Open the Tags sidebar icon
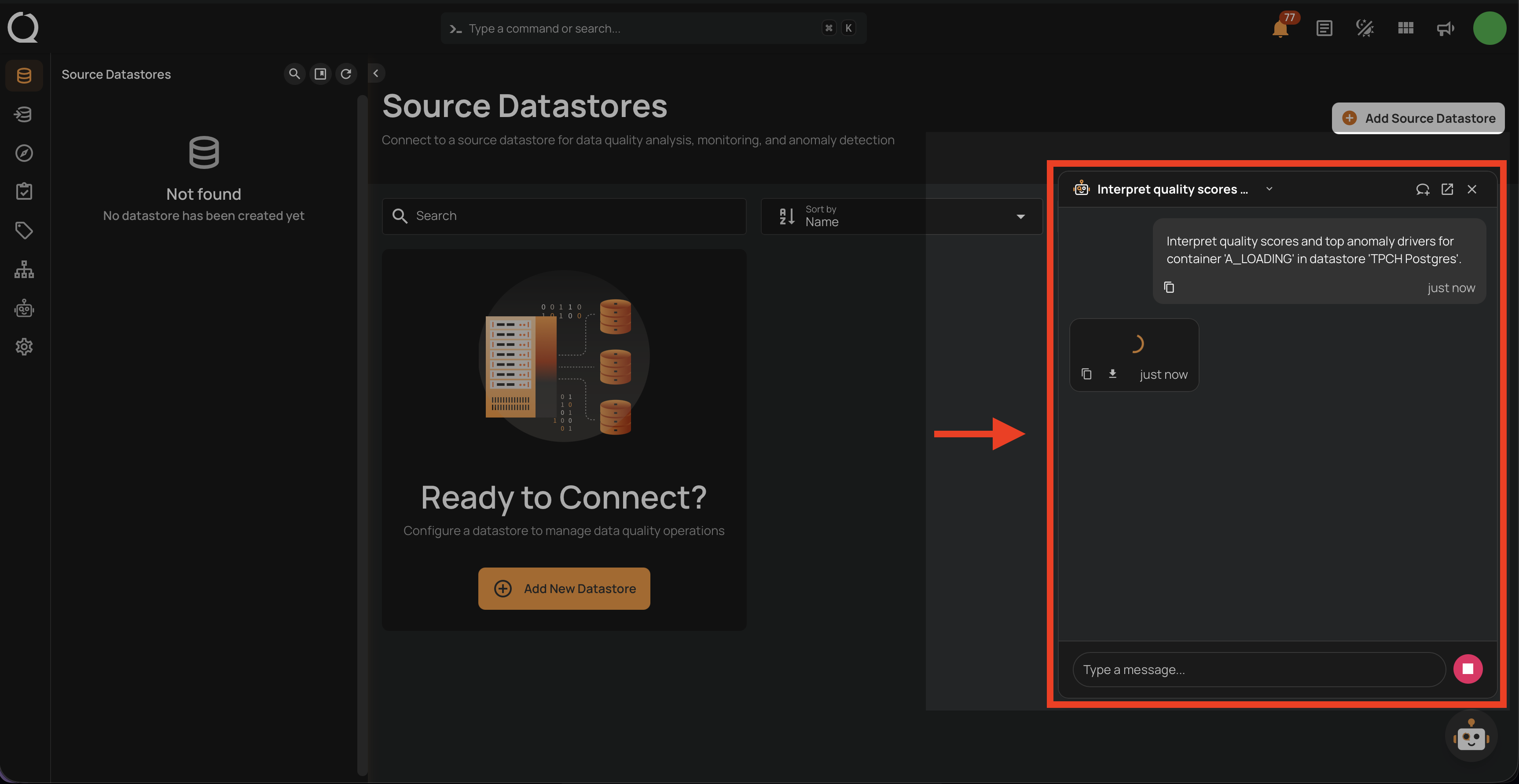1519x784 pixels. (x=24, y=231)
